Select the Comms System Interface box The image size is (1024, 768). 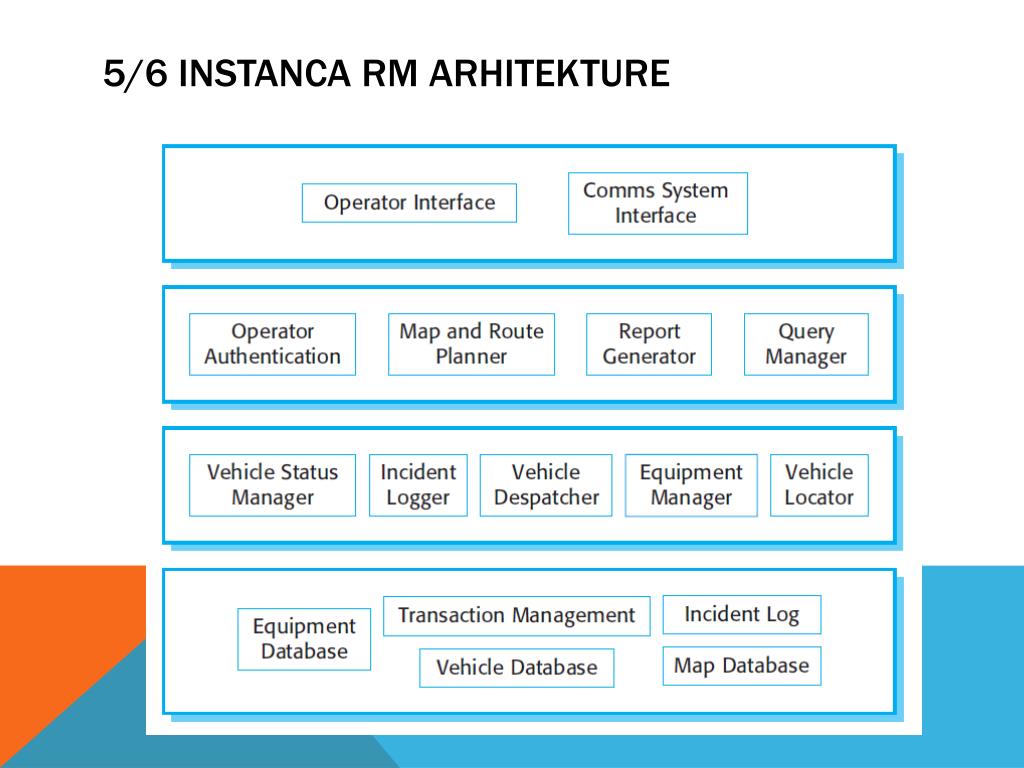pos(658,203)
